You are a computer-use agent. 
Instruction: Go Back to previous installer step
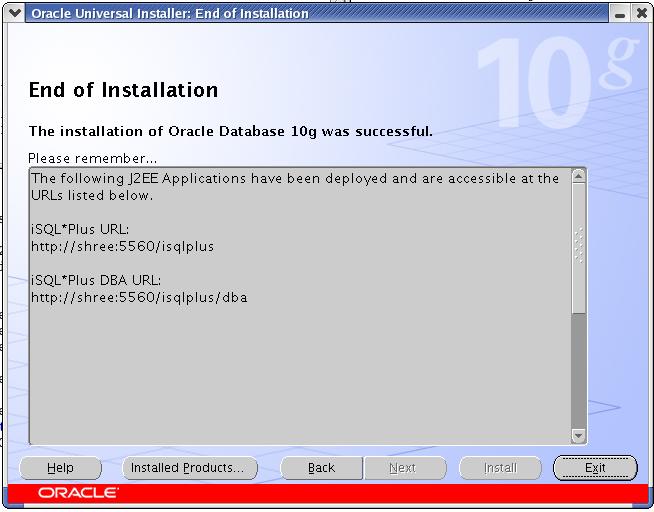point(322,468)
